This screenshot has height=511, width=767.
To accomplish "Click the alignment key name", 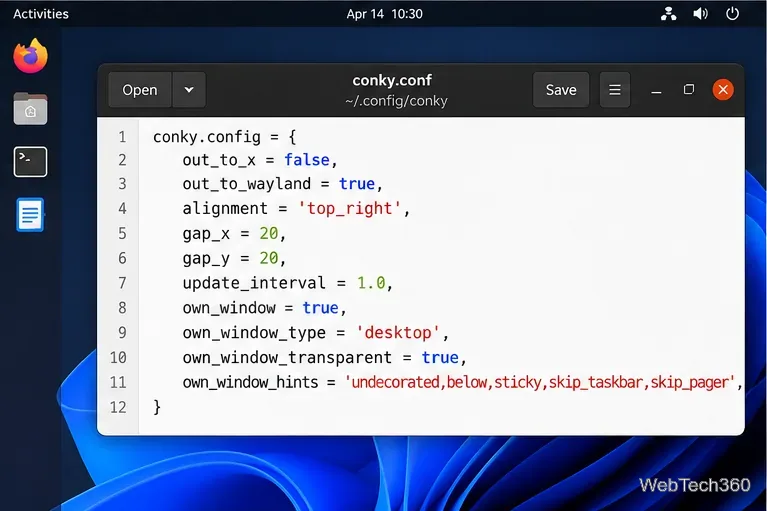I will (225, 209).
